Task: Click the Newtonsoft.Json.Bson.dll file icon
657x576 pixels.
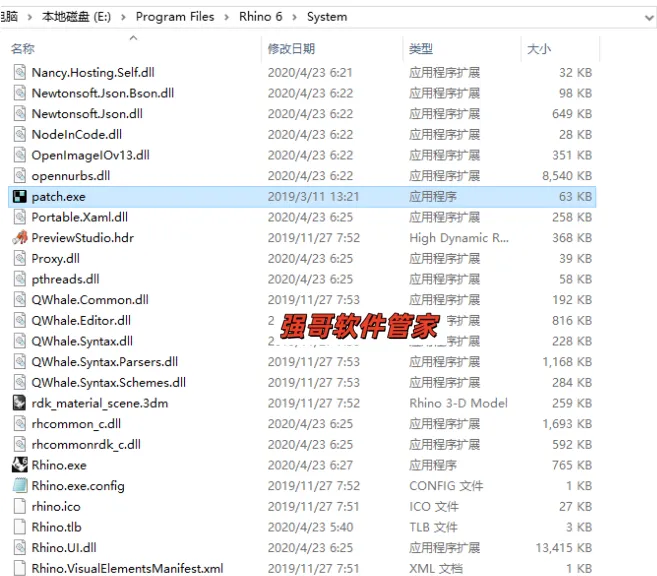Action: coord(20,93)
